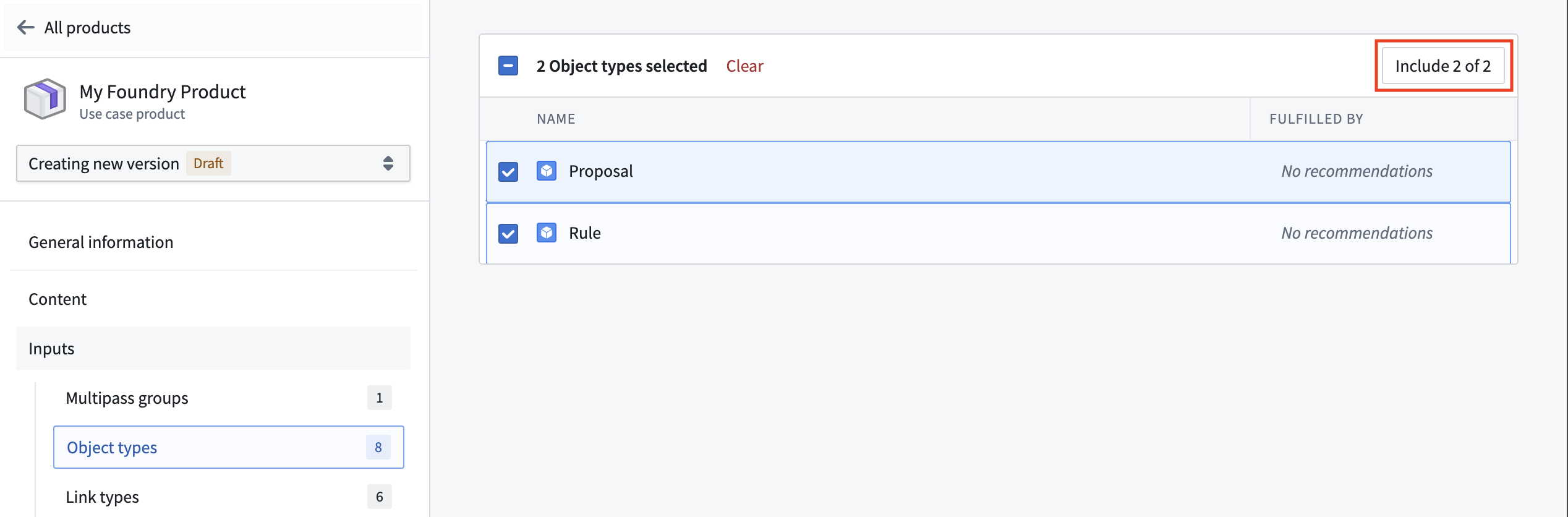Click the Draft tag on version selector
The height and width of the screenshot is (517, 1568).
(208, 163)
